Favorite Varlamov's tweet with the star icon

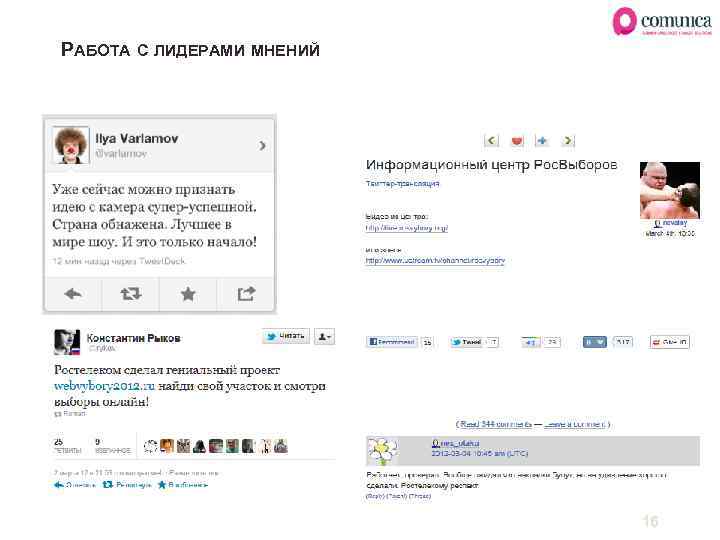click(188, 293)
